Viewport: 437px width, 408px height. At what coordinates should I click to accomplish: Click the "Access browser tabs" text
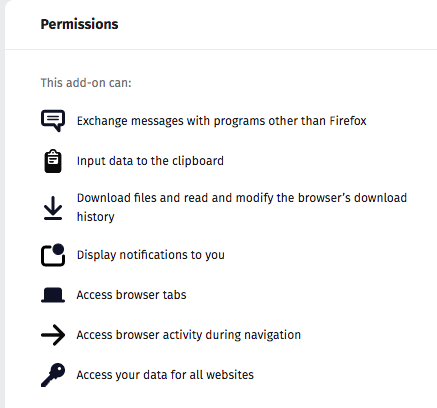click(x=131, y=295)
